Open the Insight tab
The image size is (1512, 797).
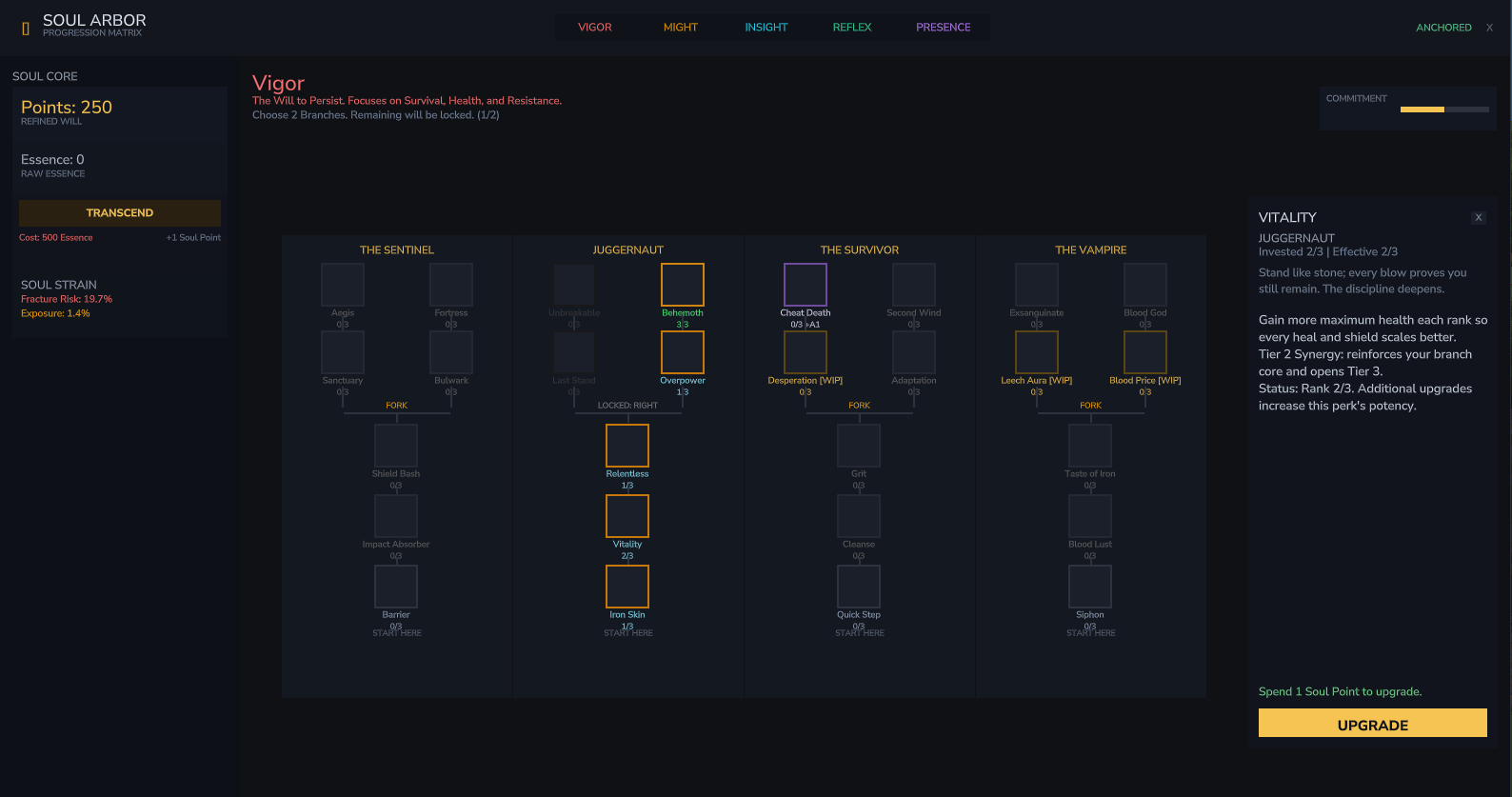766,28
